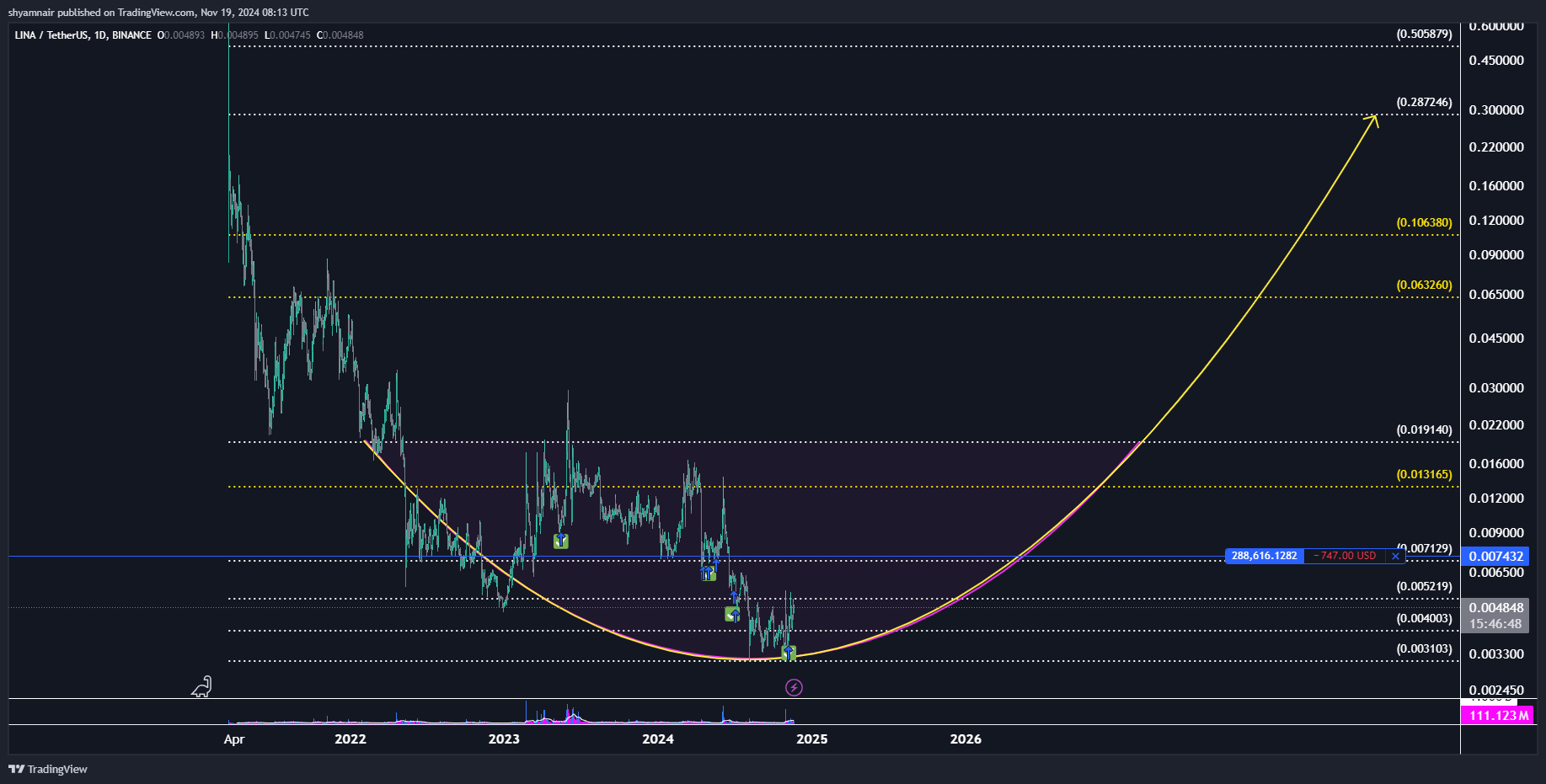1546x784 pixels.
Task: Click the 0.003300 price scale value
Action: pos(1496,654)
